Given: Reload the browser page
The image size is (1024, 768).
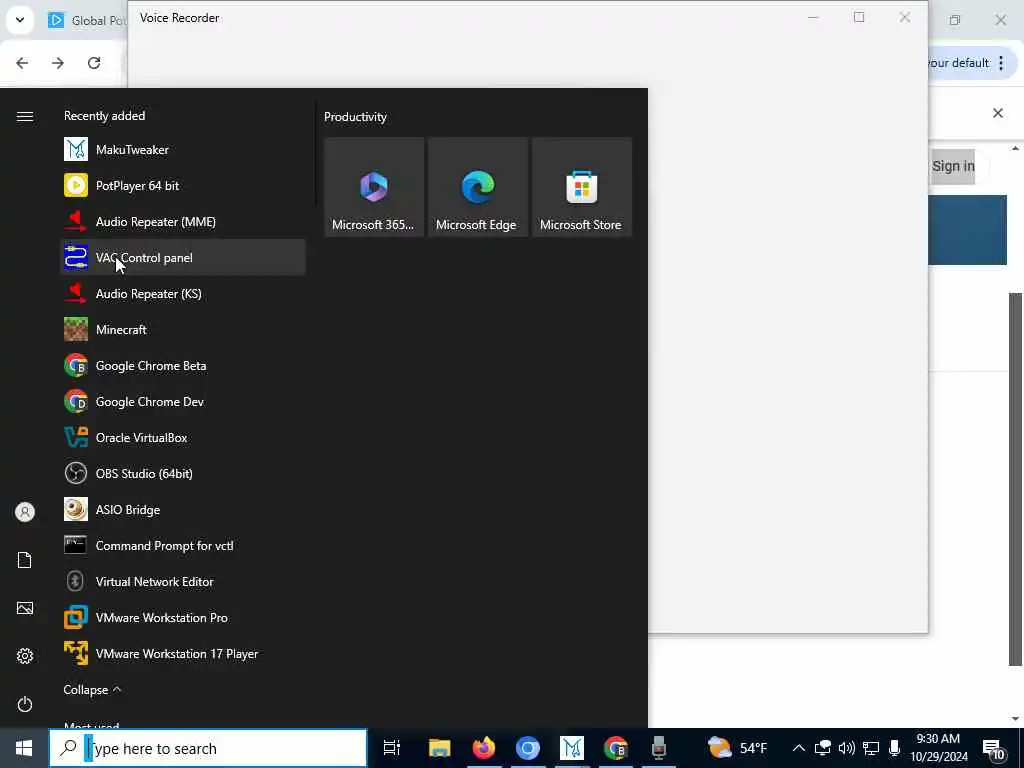Looking at the screenshot, I should point(94,63).
